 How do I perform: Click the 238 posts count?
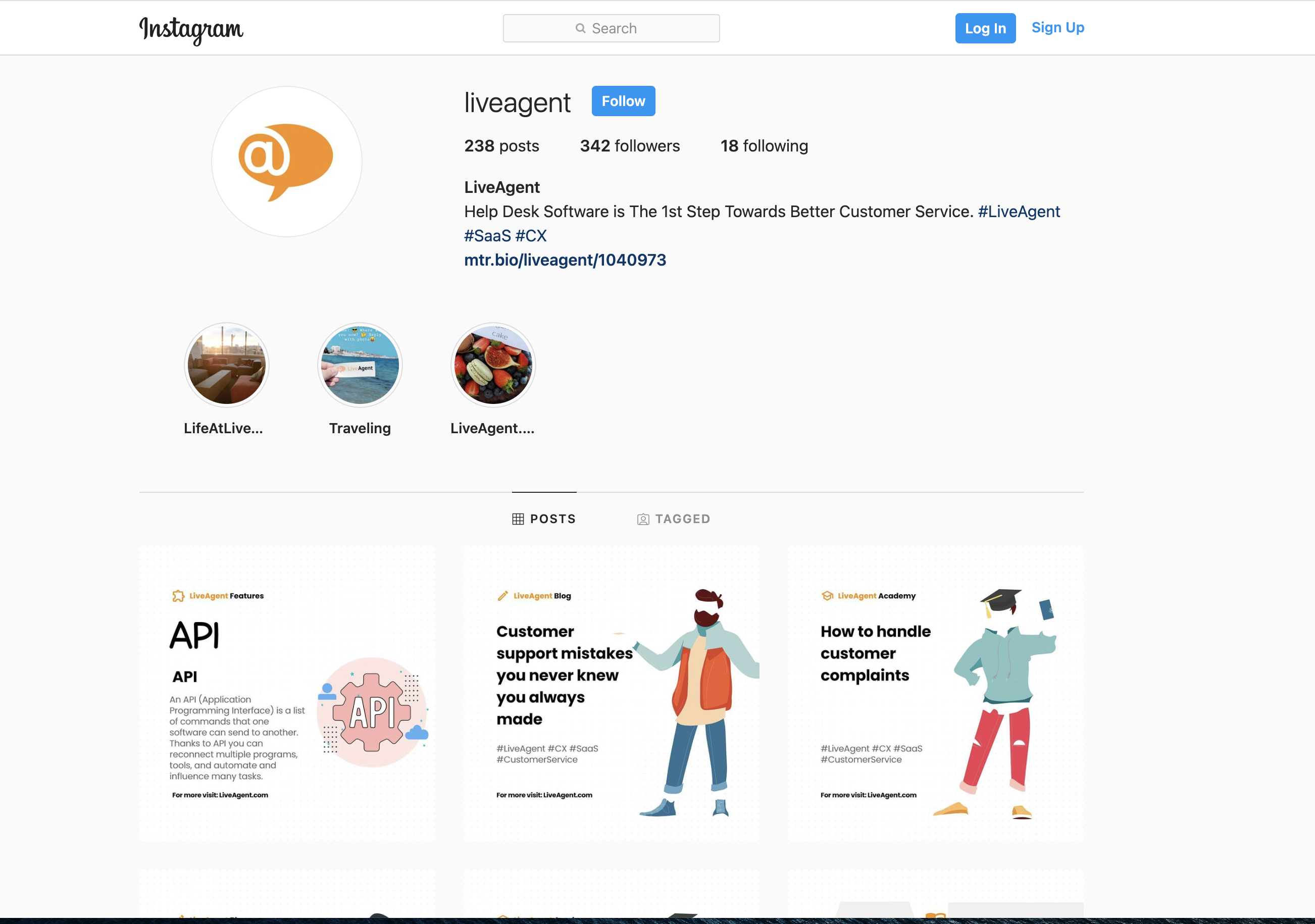pos(501,147)
